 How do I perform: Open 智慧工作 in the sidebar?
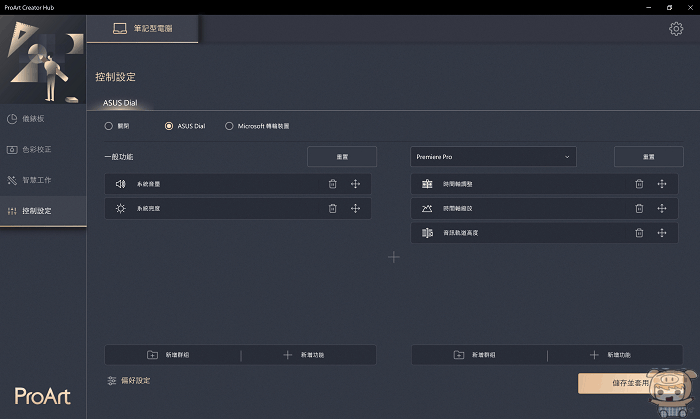[43, 180]
